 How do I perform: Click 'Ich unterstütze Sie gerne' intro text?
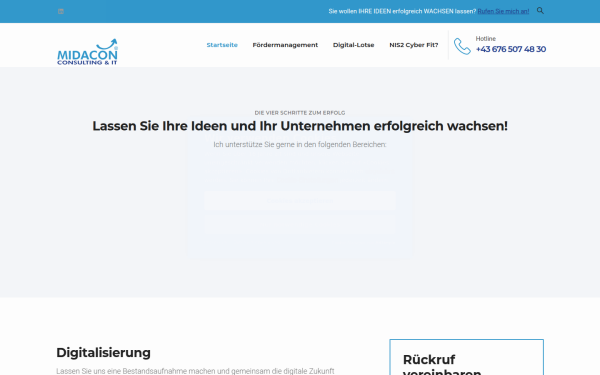pyautogui.click(x=300, y=145)
